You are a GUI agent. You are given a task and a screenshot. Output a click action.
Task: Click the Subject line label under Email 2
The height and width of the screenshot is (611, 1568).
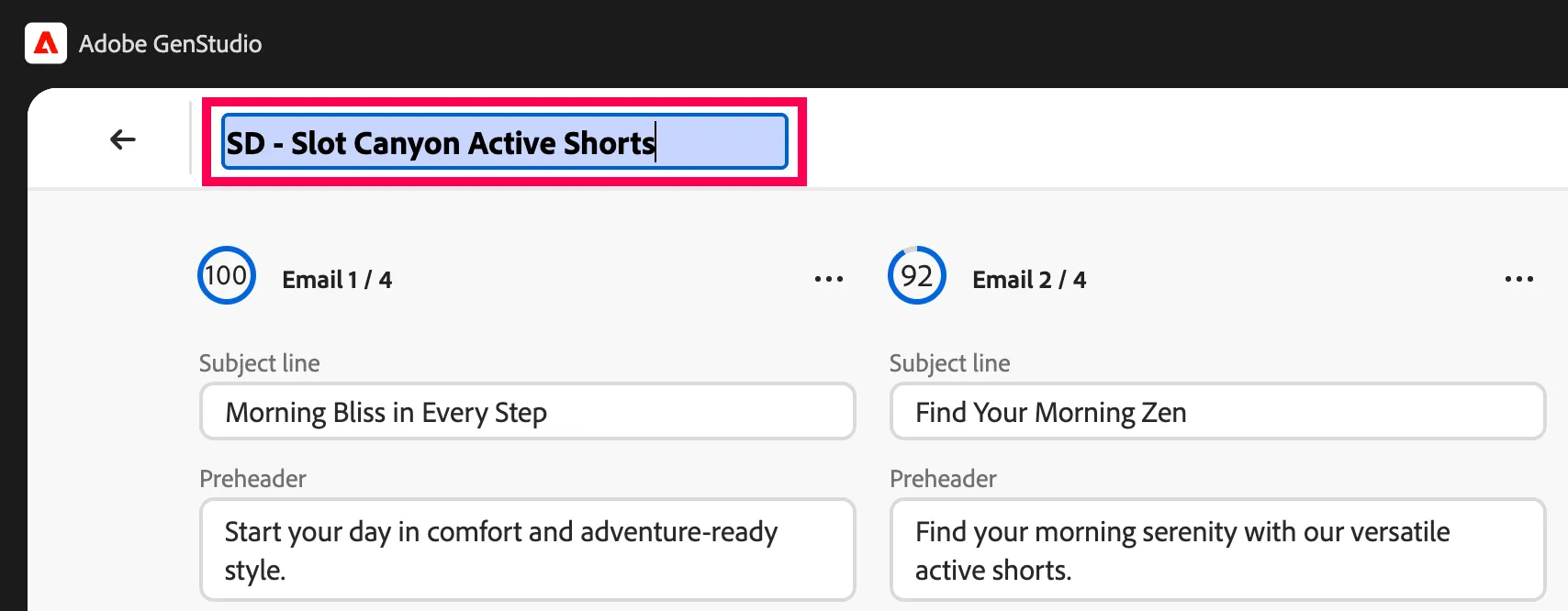click(950, 363)
